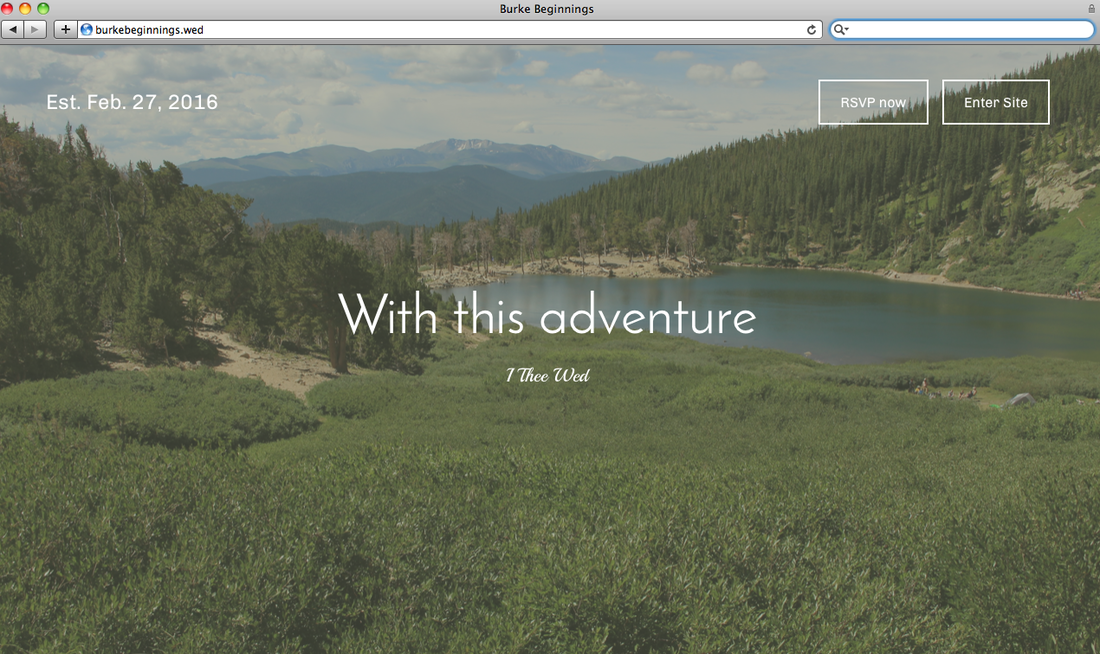Go back with the browser back arrow

pos(13,29)
